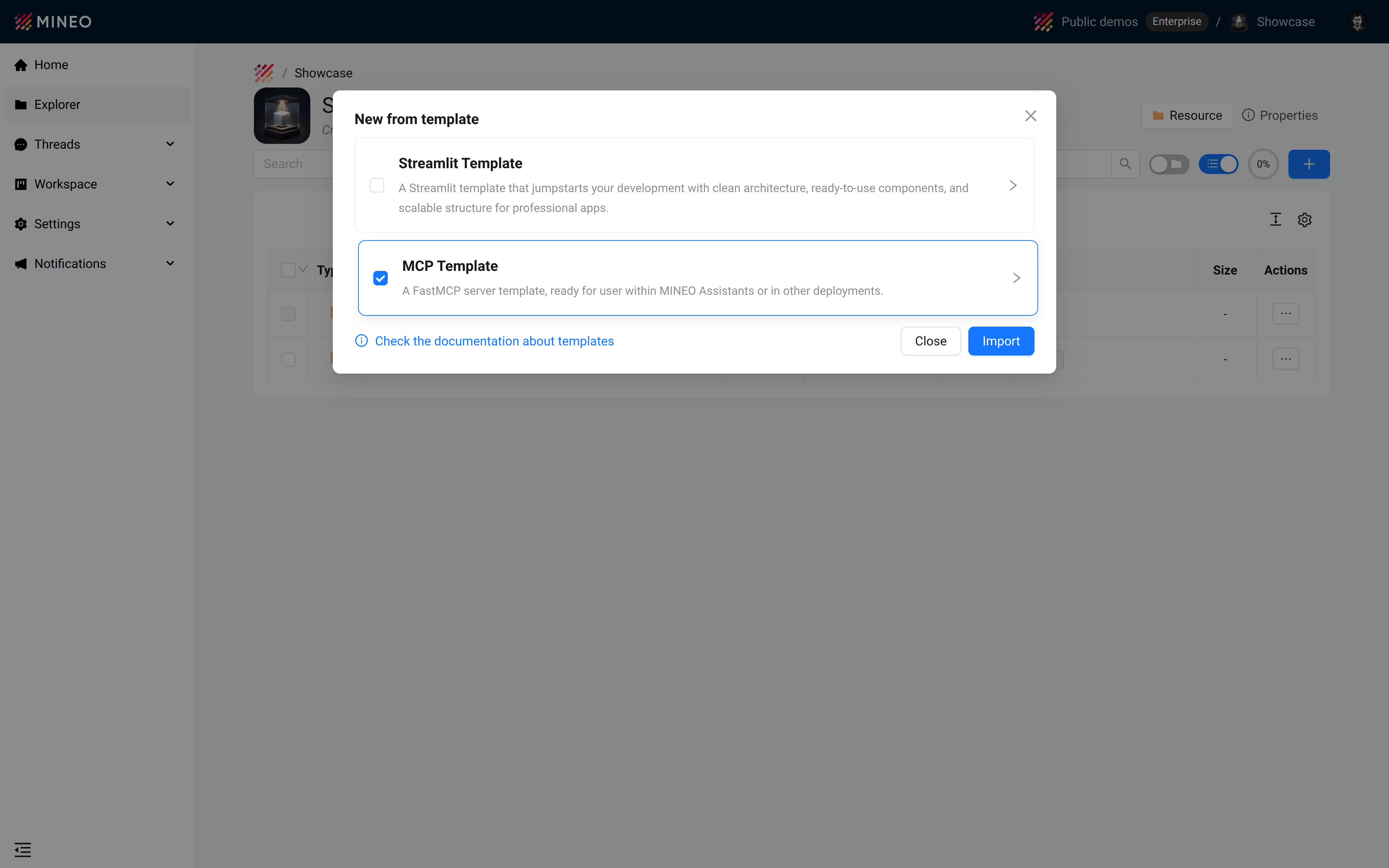Viewport: 1389px width, 868px height.
Task: Click the blue plus add button
Action: point(1309,164)
